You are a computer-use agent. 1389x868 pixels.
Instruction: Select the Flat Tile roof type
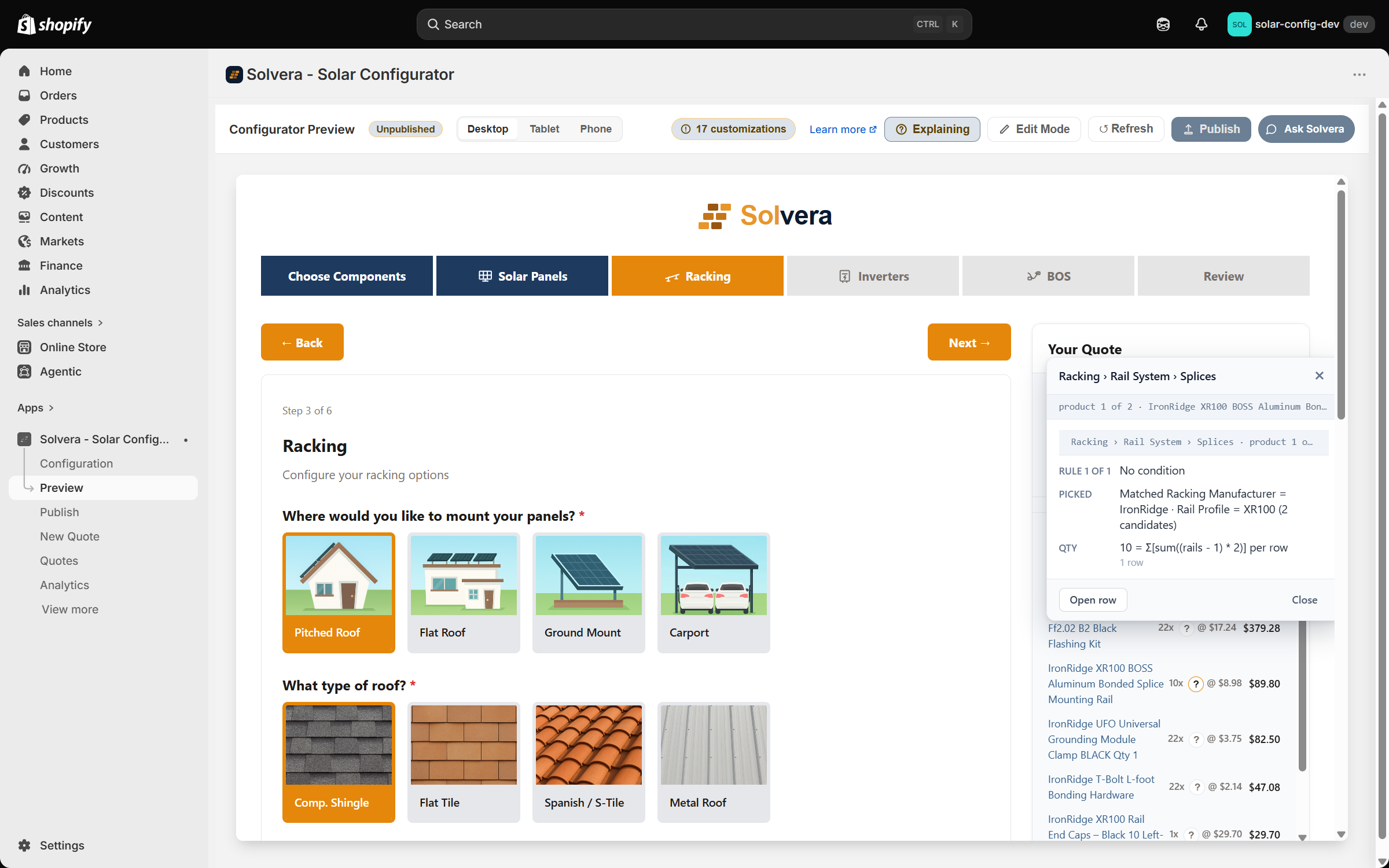[x=464, y=762]
